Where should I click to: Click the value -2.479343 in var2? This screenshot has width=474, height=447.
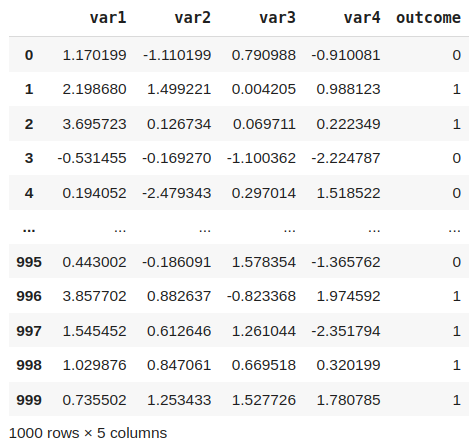(177, 193)
